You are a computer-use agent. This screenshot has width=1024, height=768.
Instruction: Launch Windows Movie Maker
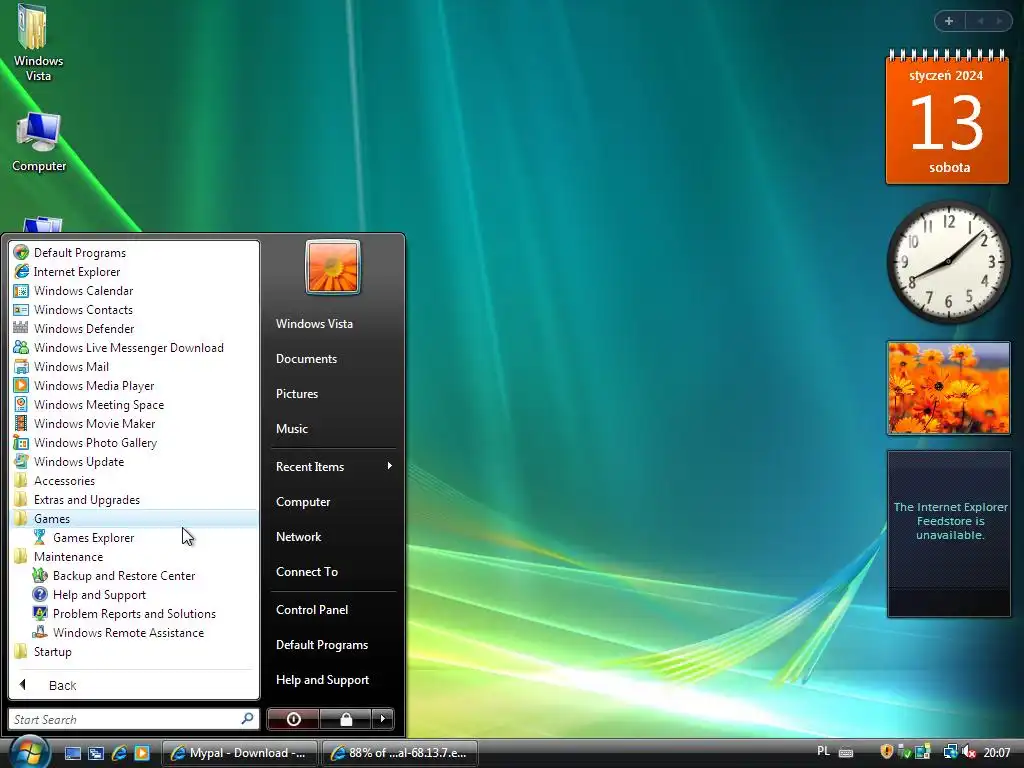click(85, 423)
